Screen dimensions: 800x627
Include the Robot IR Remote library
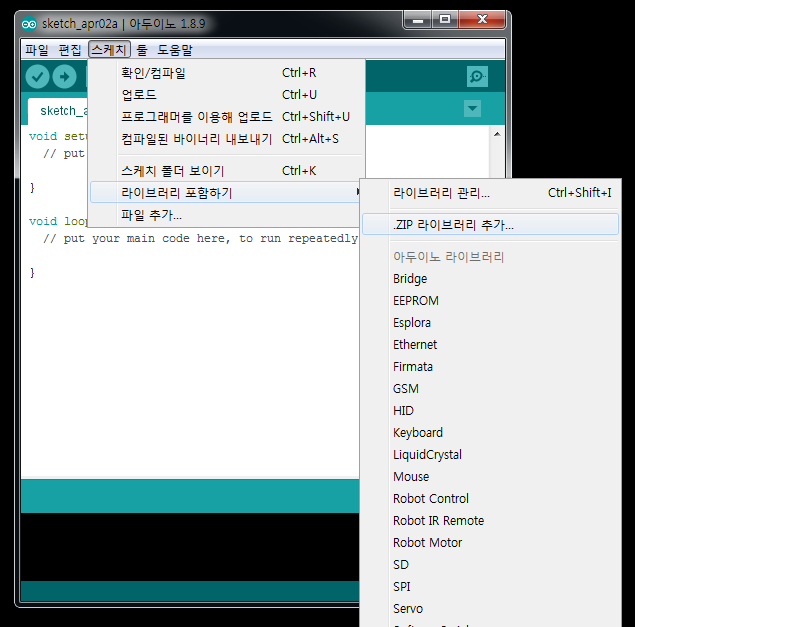(490, 520)
